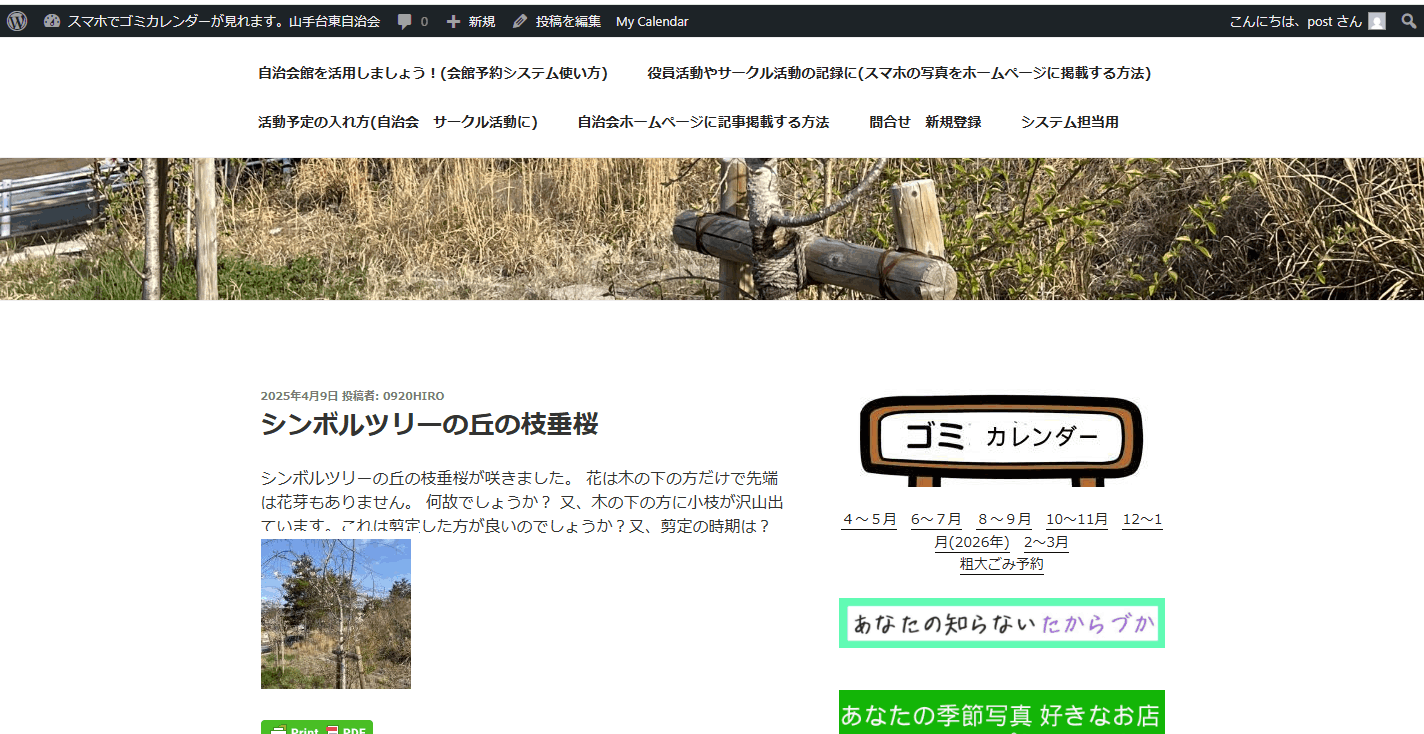Open the 4～5月 garbage calendar link
Image resolution: width=1424 pixels, height=734 pixels.
(x=869, y=519)
